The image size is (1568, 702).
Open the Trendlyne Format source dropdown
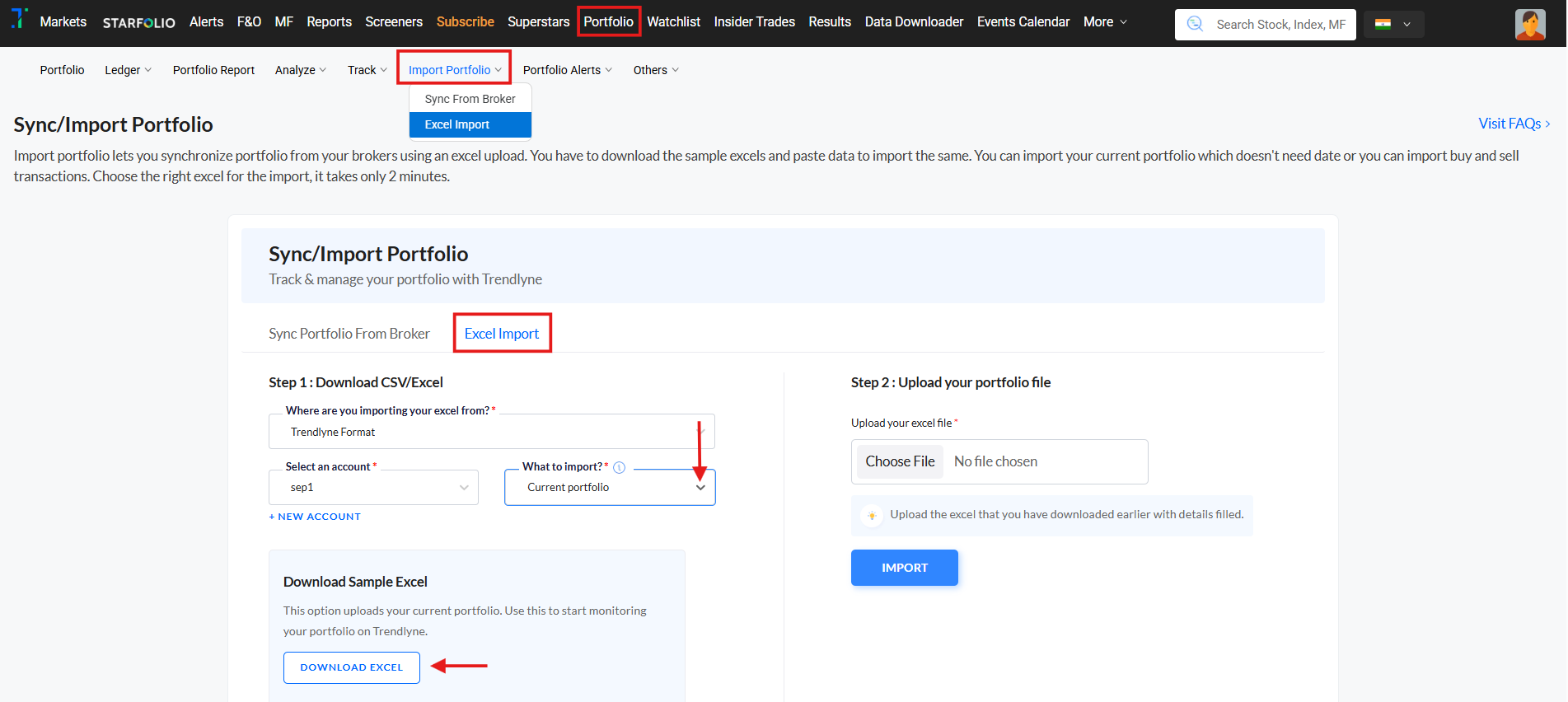pyautogui.click(x=491, y=432)
